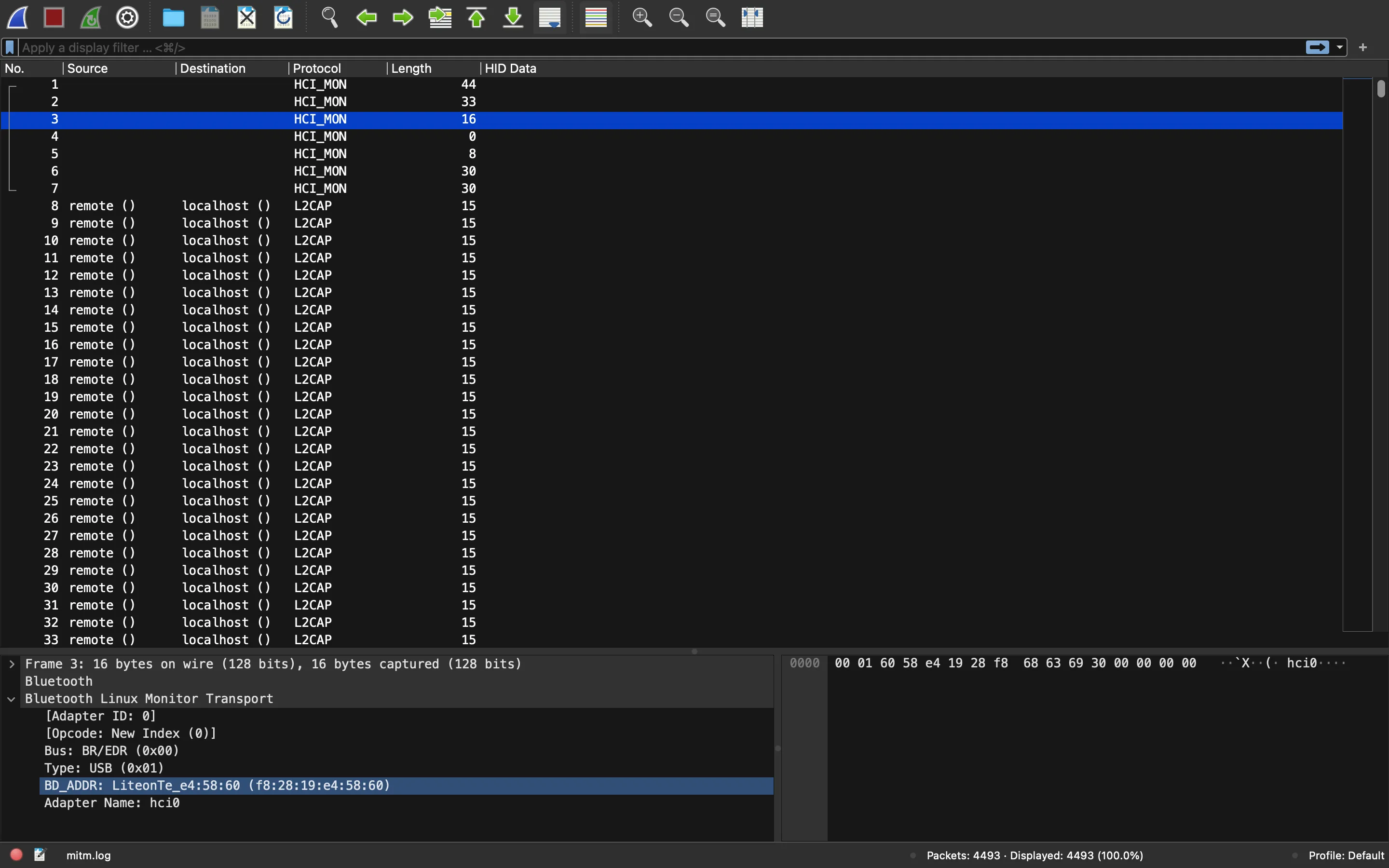Open a capture file folder icon
Screen dimensions: 1389x868
[173, 18]
